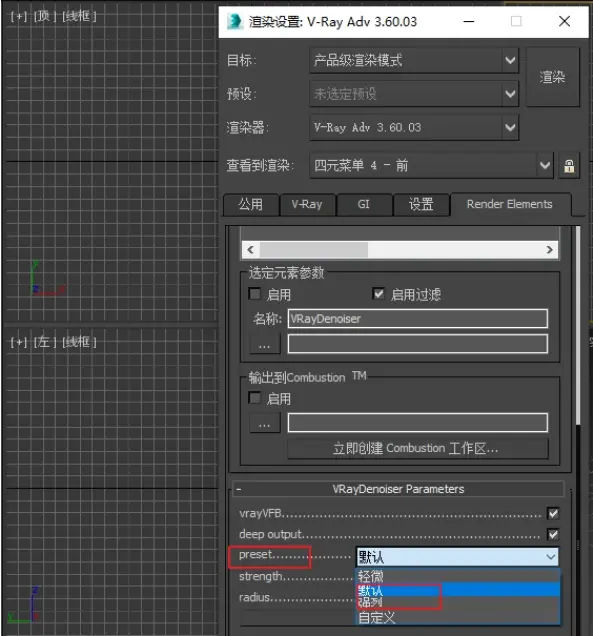Click the horizontal scrollbar thumb in elements list
Screen dimensions: 593x636
coord(314,250)
